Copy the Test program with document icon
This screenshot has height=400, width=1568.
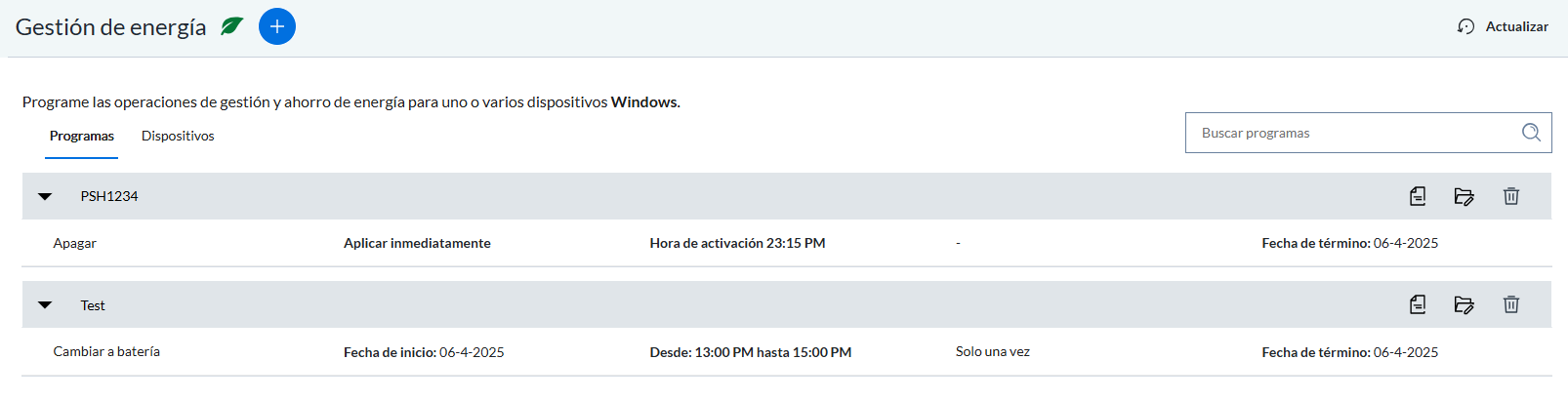(x=1418, y=304)
